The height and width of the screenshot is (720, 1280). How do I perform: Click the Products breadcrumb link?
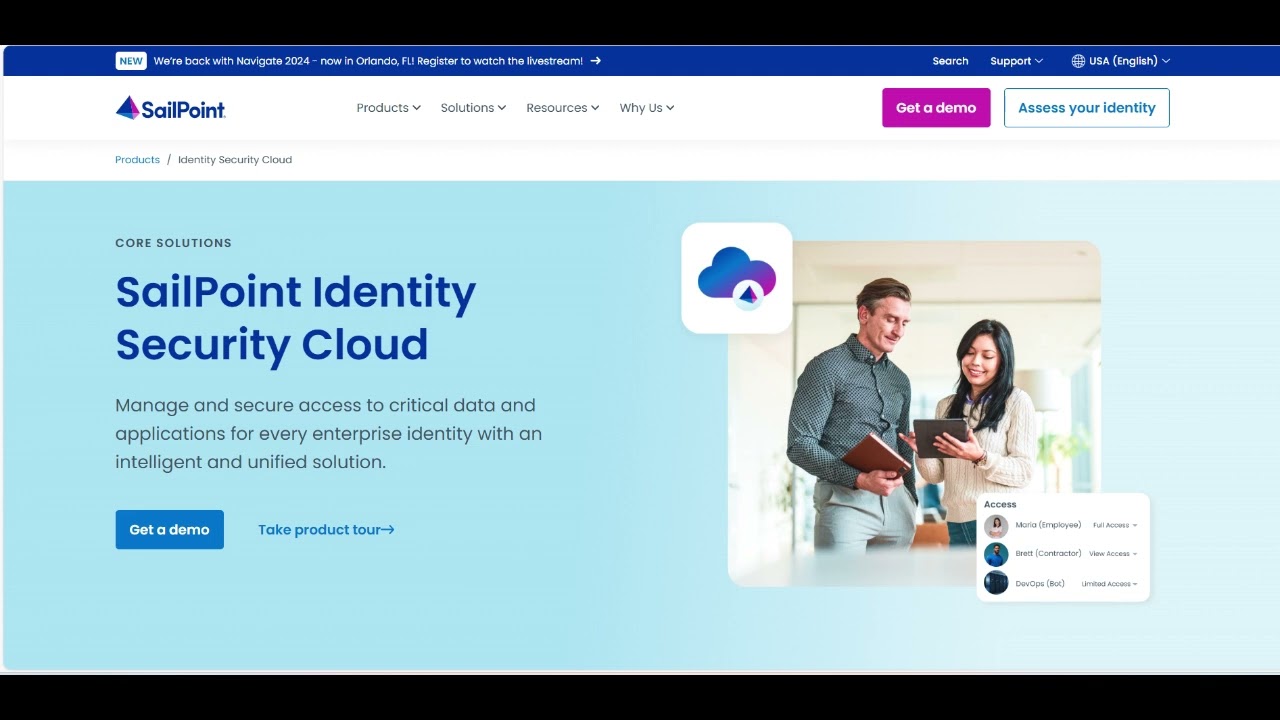coord(137,160)
